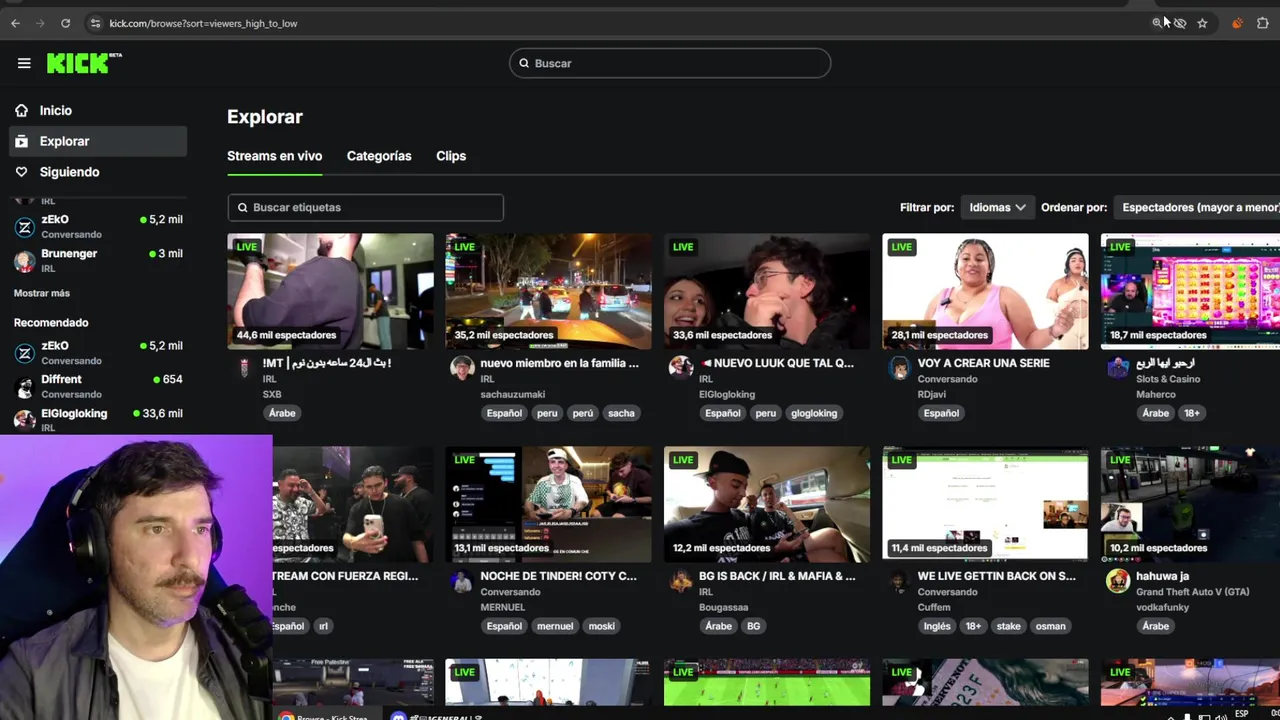Open the Slots & Casino category link
1280x720 pixels.
pos(1168,379)
